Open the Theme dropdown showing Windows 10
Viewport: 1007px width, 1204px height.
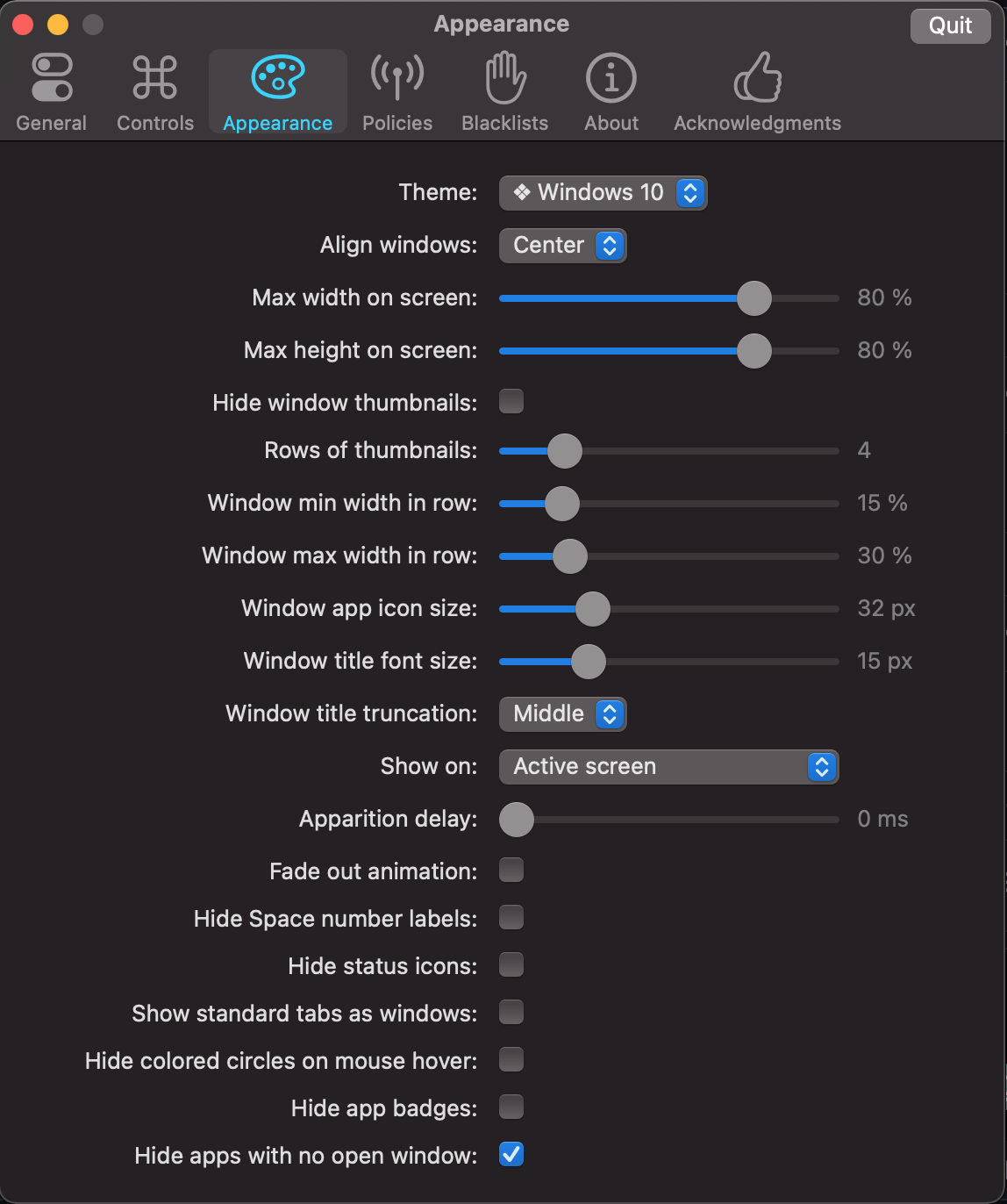603,193
